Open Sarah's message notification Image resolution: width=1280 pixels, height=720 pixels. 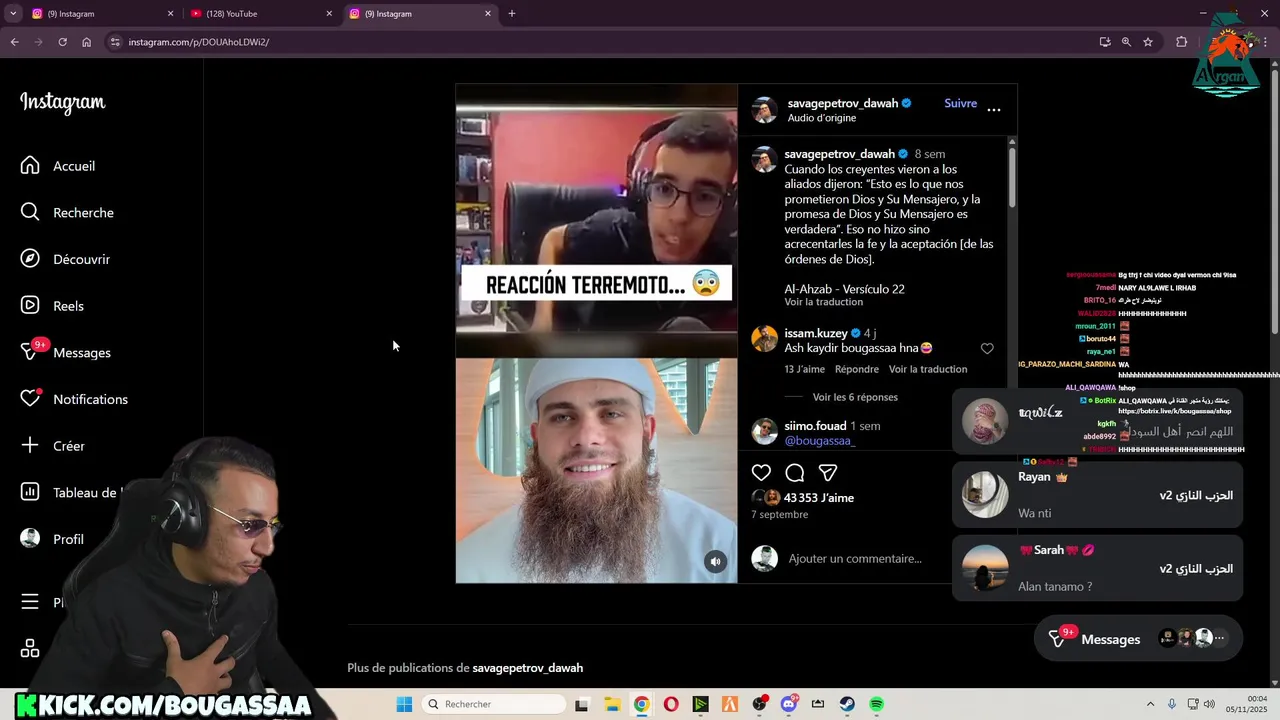[1098, 568]
